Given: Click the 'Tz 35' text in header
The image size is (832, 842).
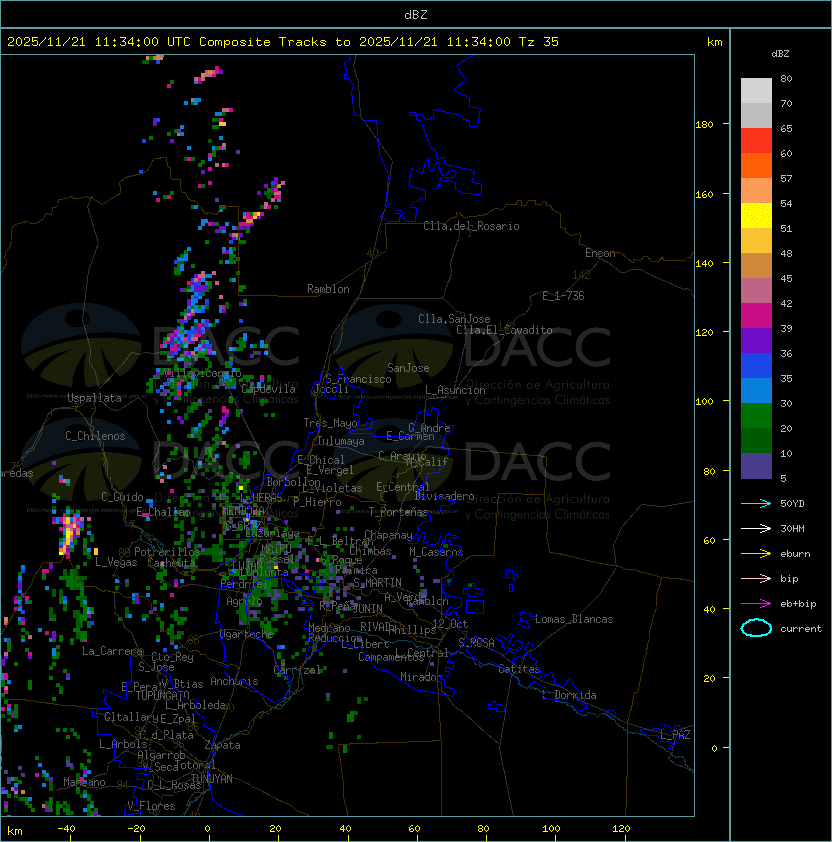Looking at the screenshot, I should 539,42.
